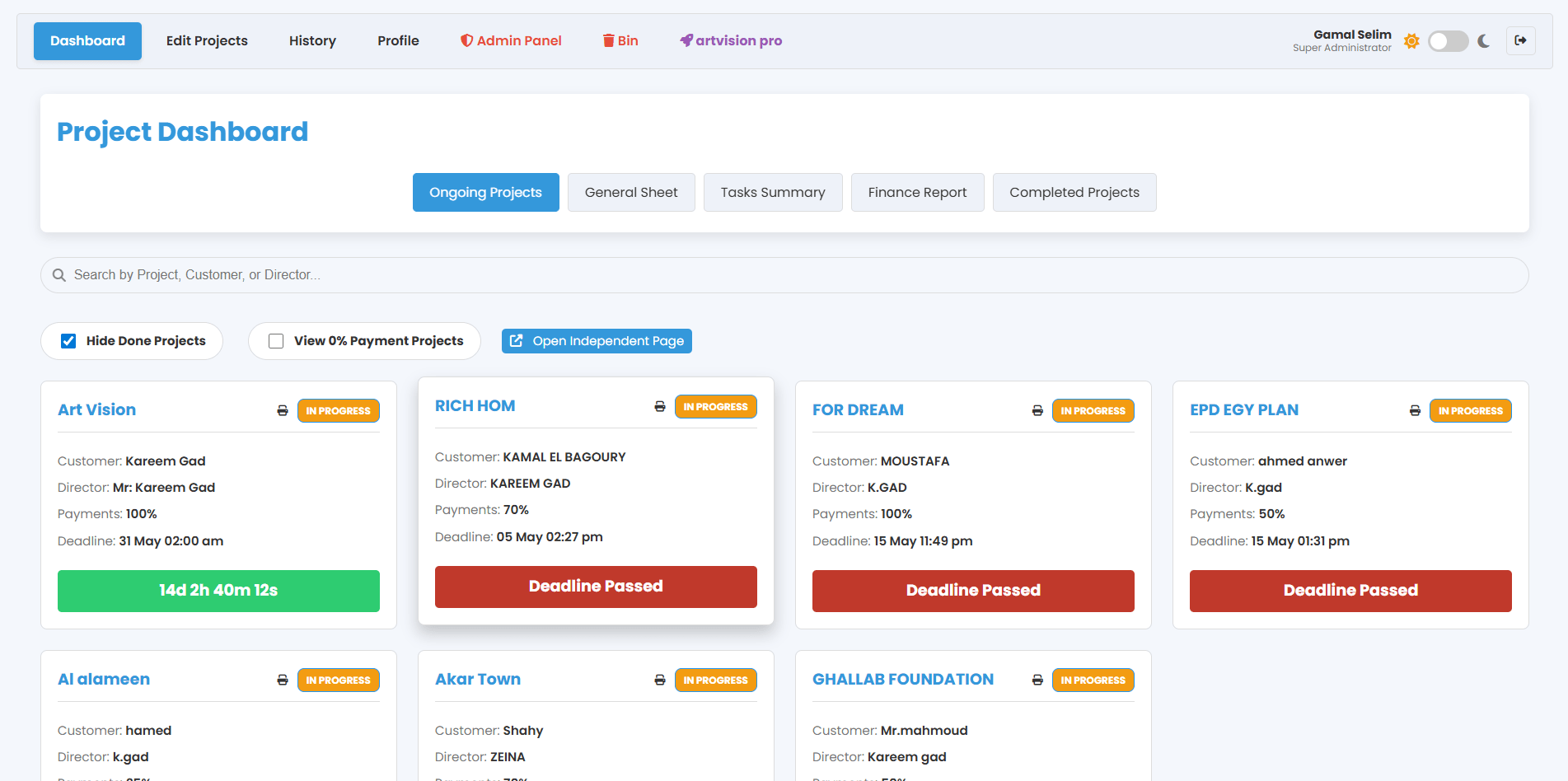
Task: Switch to the Completed Projects tab
Action: pos(1074,192)
